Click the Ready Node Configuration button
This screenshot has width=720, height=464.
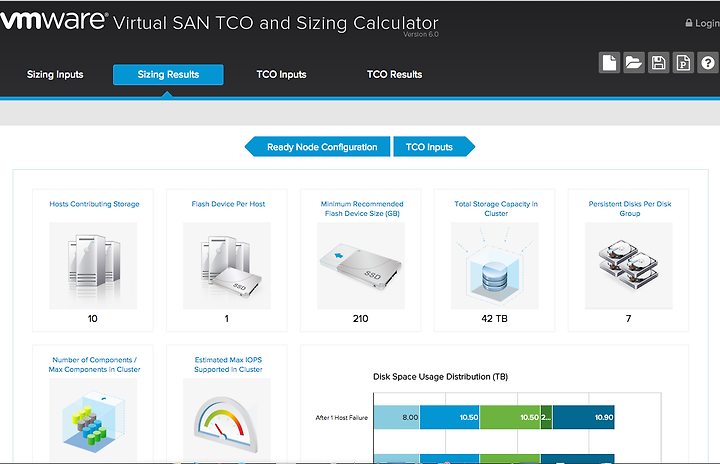[318, 147]
